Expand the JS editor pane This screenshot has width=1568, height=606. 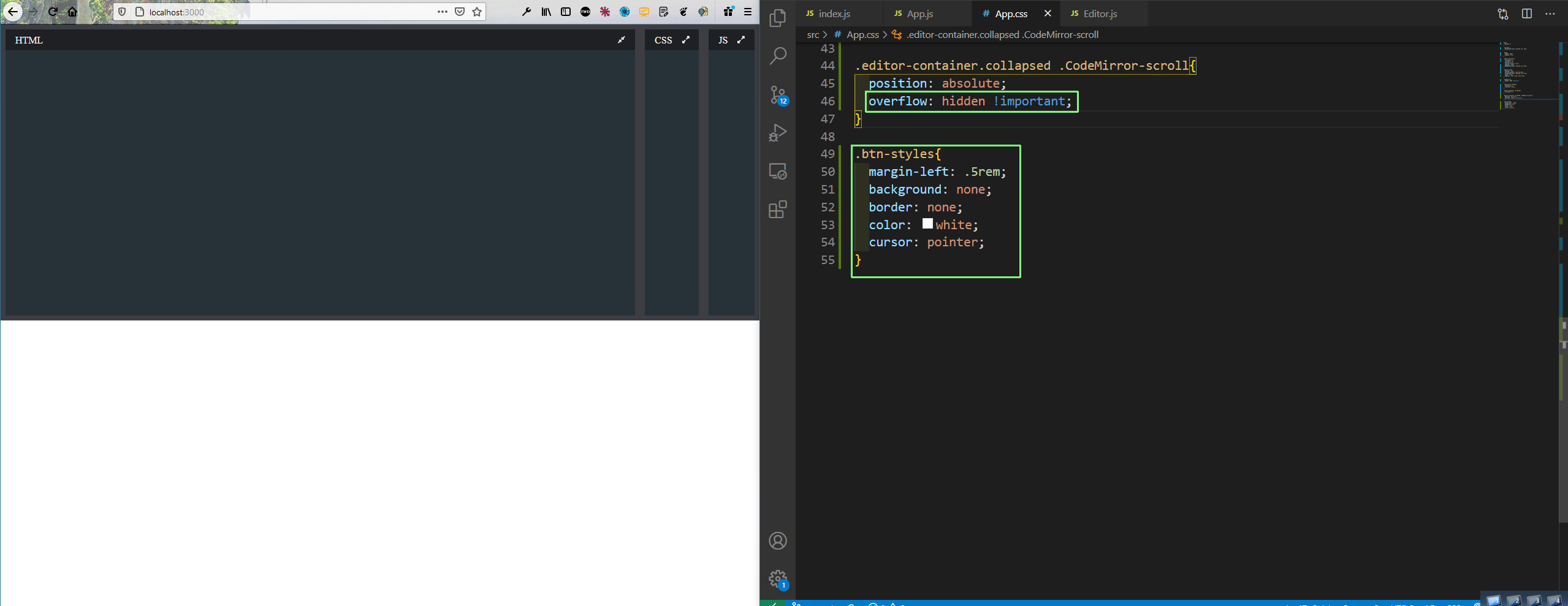pyautogui.click(x=741, y=40)
